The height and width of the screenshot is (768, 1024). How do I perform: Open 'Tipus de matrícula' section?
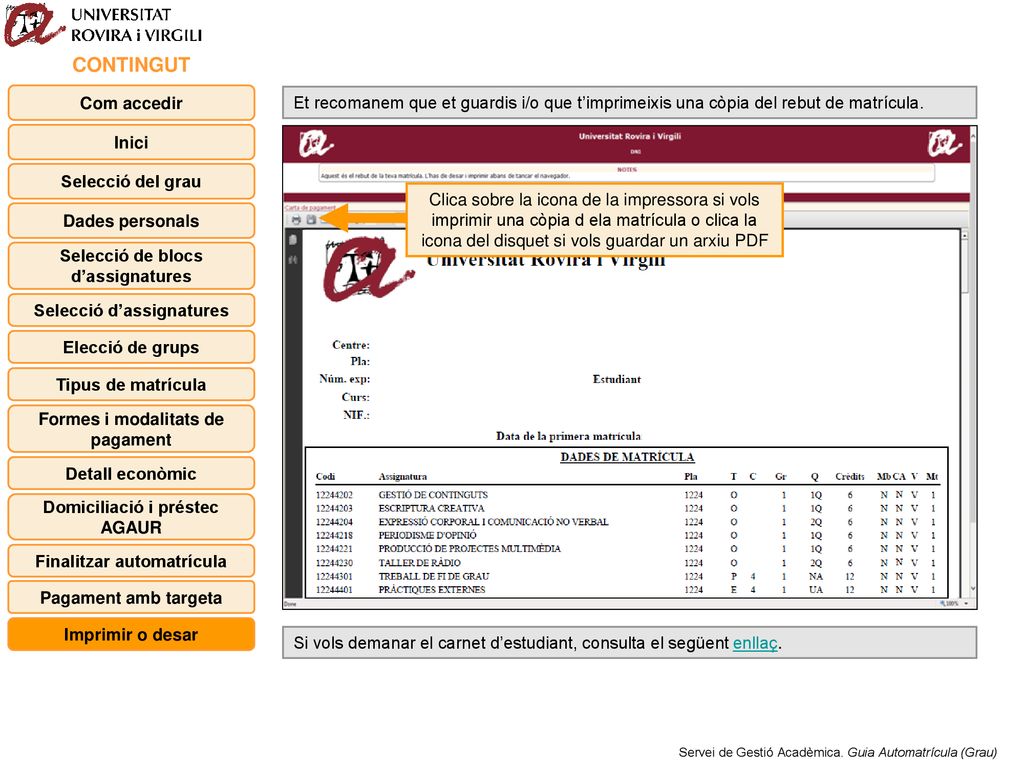pos(131,385)
